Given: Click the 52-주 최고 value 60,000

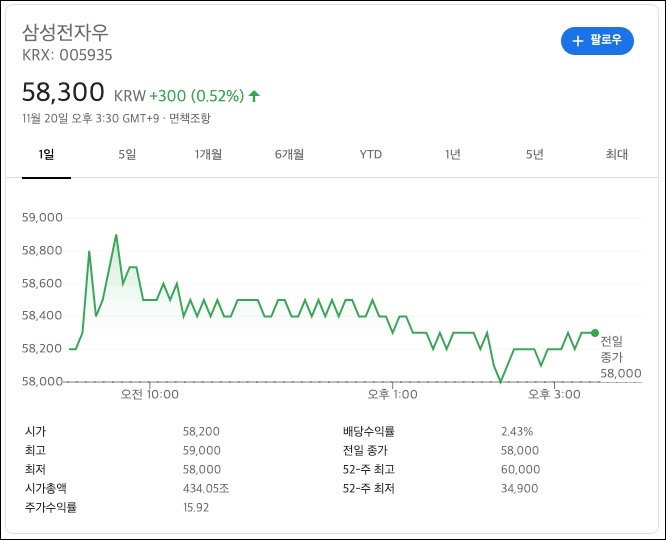Looking at the screenshot, I should (x=520, y=469).
